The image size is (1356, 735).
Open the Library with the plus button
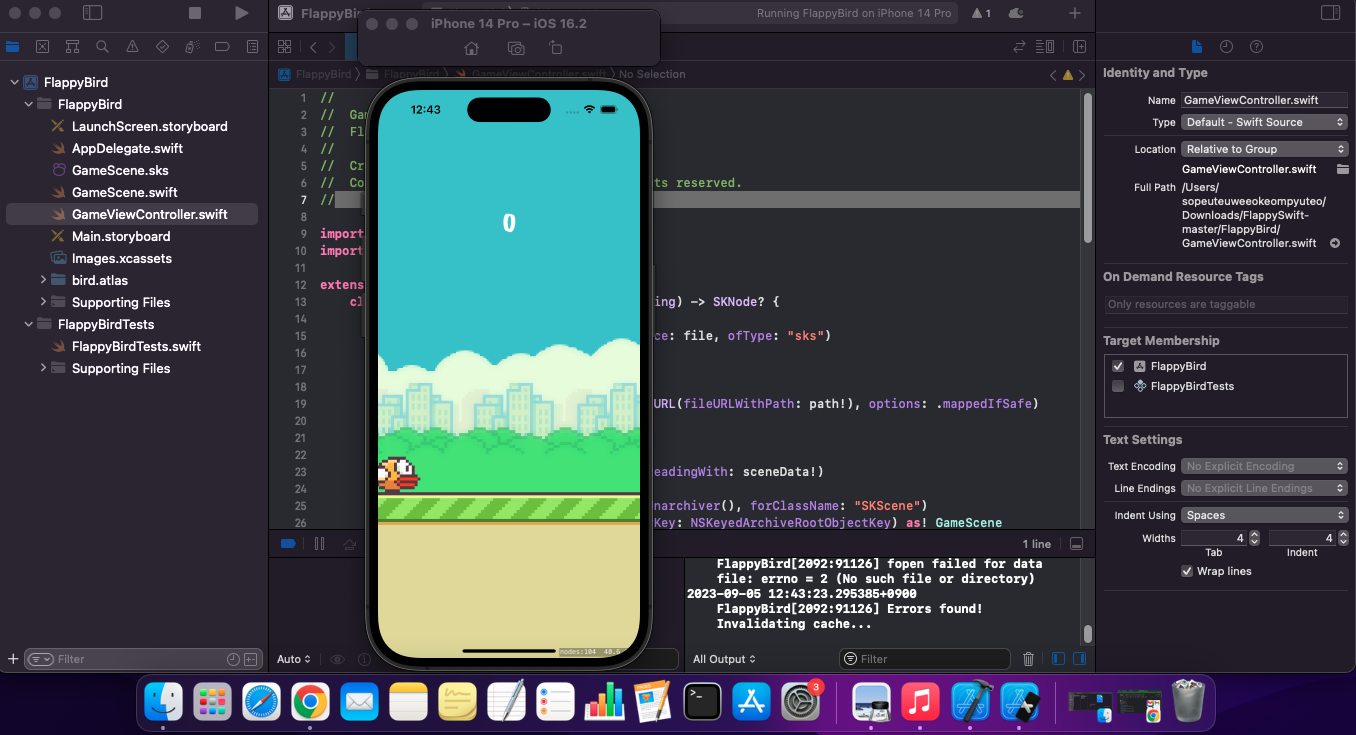click(1075, 13)
